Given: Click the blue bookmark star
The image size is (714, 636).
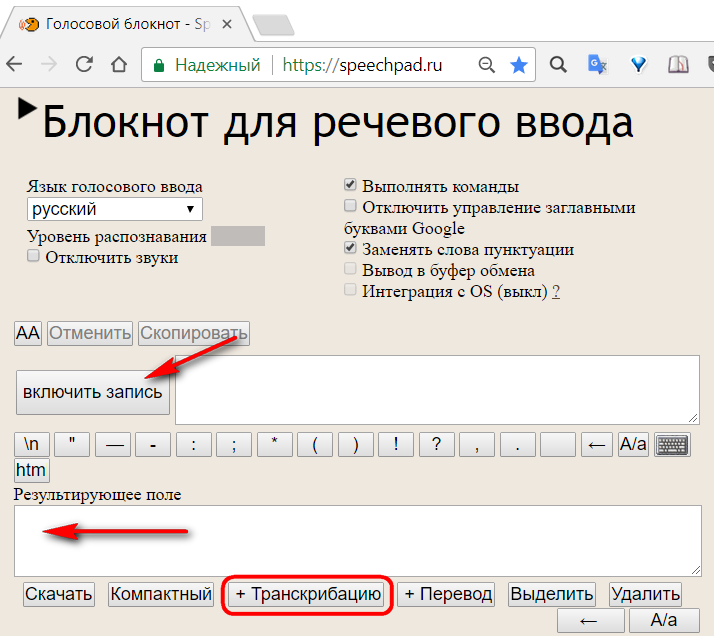Looking at the screenshot, I should click(519, 65).
